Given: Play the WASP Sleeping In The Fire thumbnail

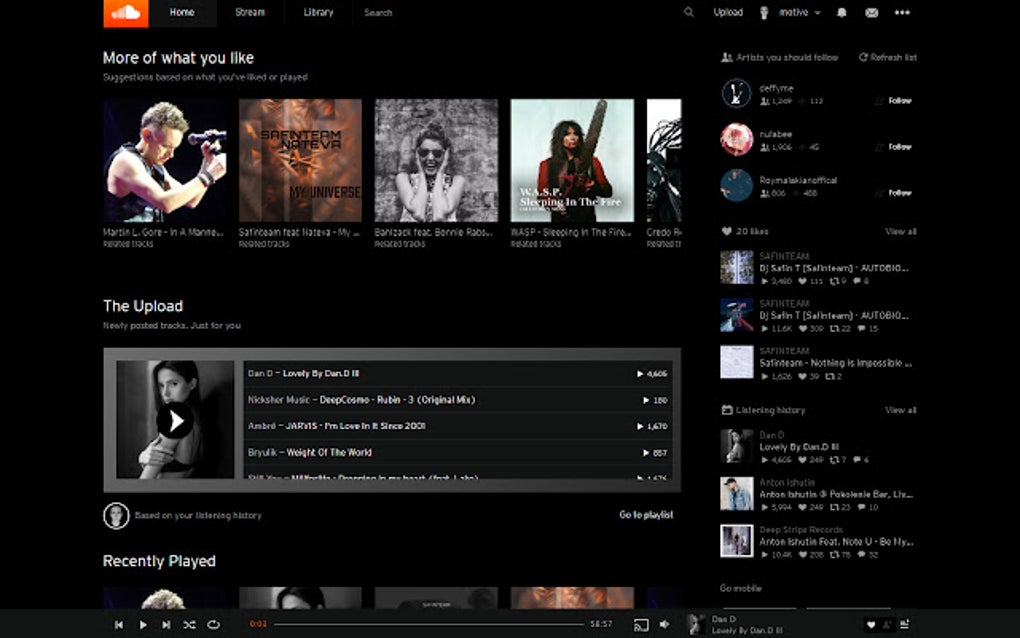Looking at the screenshot, I should [x=573, y=158].
